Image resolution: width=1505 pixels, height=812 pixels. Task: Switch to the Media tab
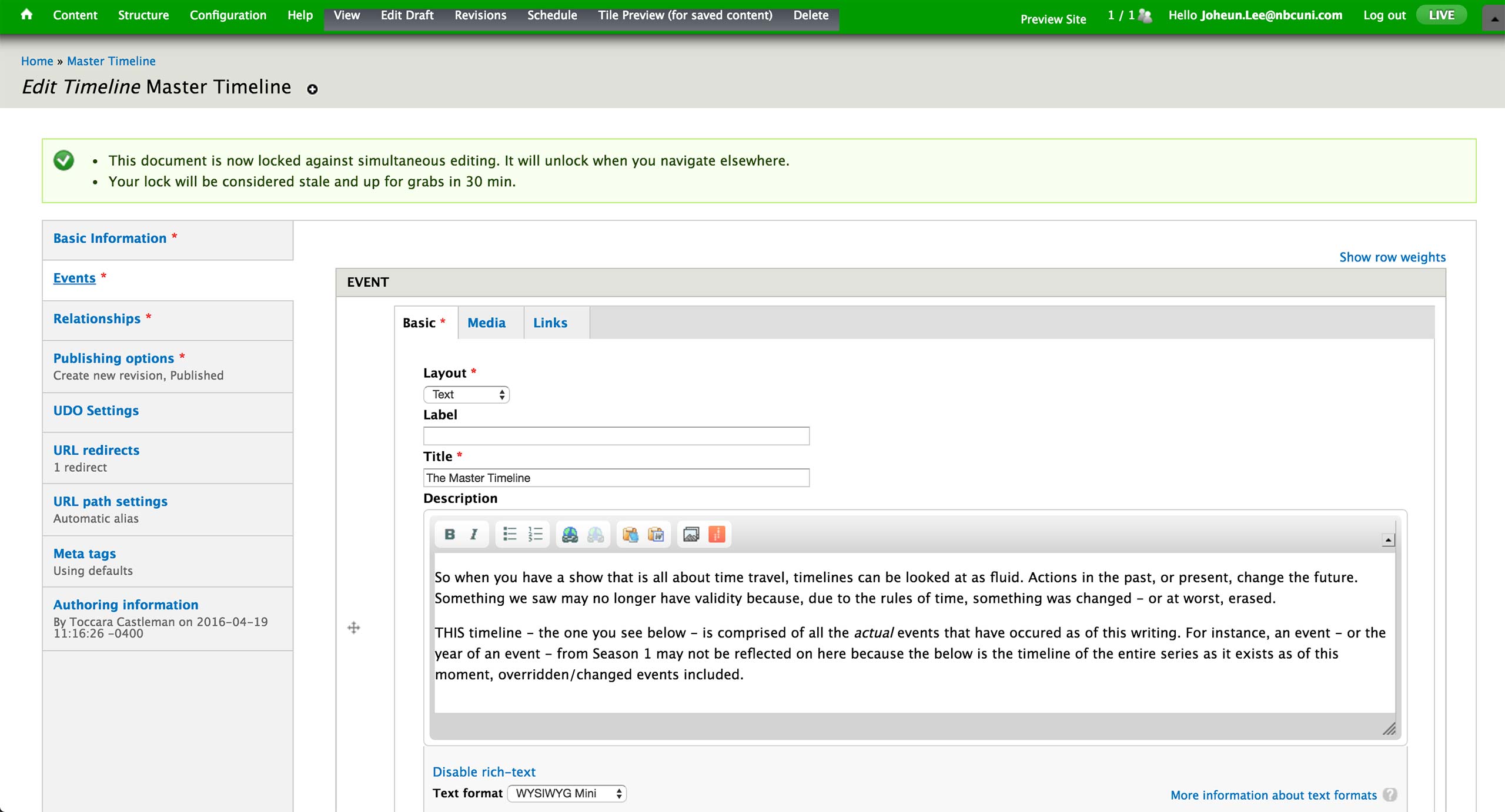pos(486,323)
